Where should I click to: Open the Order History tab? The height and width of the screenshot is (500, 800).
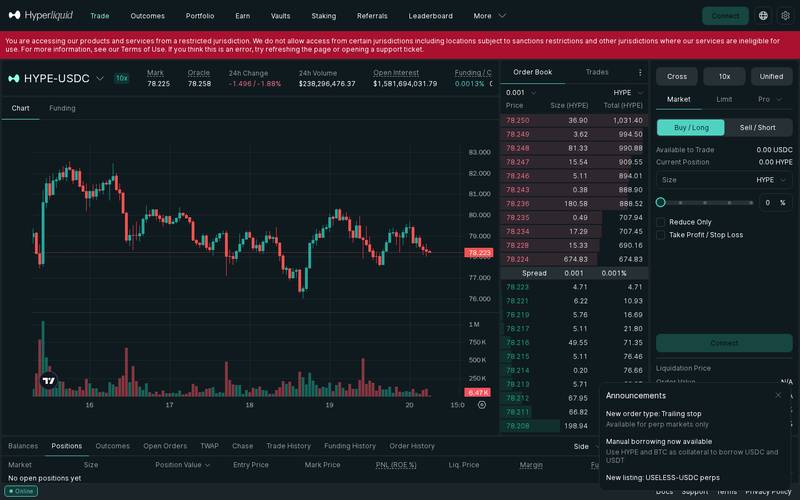tap(412, 446)
